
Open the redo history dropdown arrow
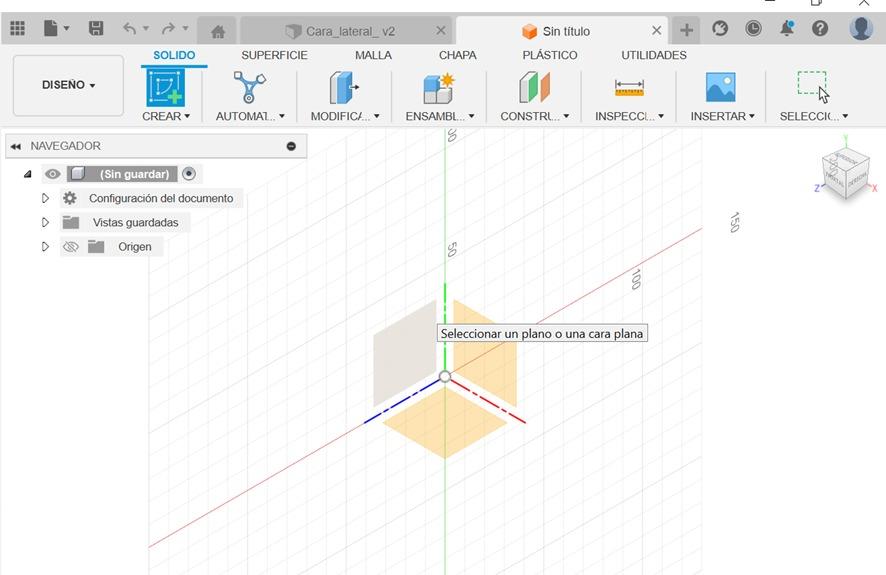click(x=185, y=28)
